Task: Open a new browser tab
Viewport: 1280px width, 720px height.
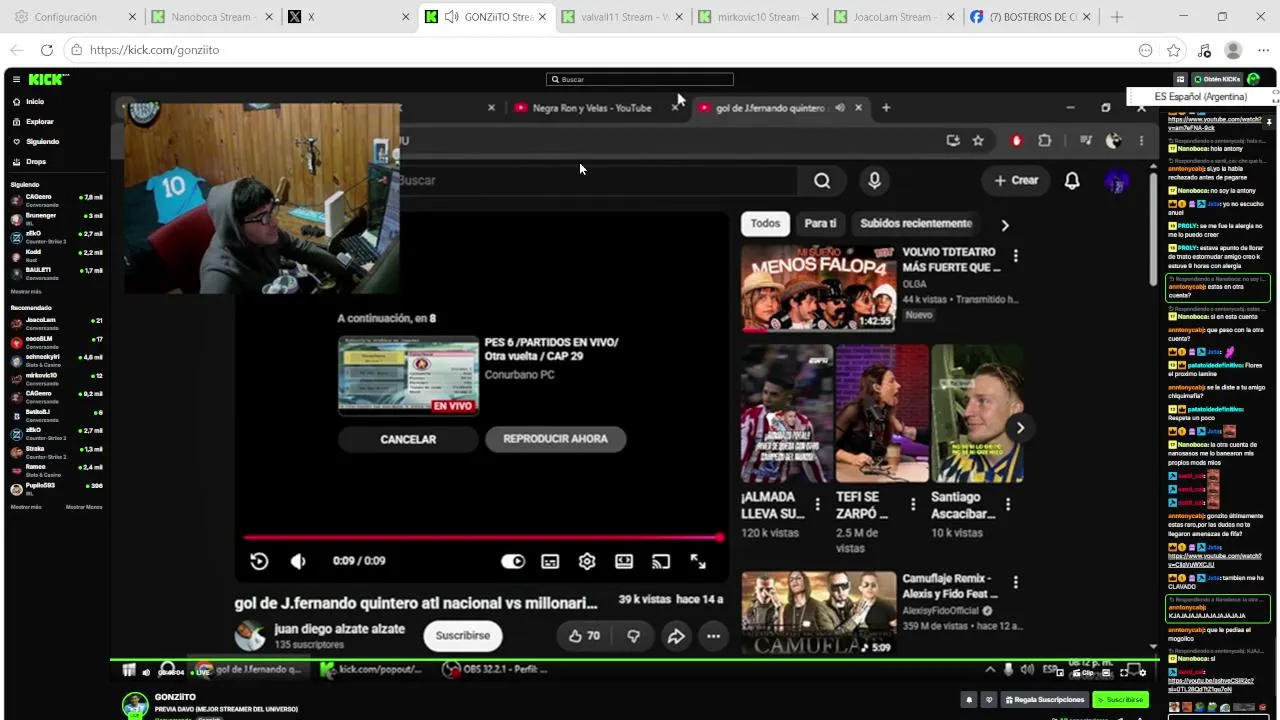Action: [x=1117, y=17]
